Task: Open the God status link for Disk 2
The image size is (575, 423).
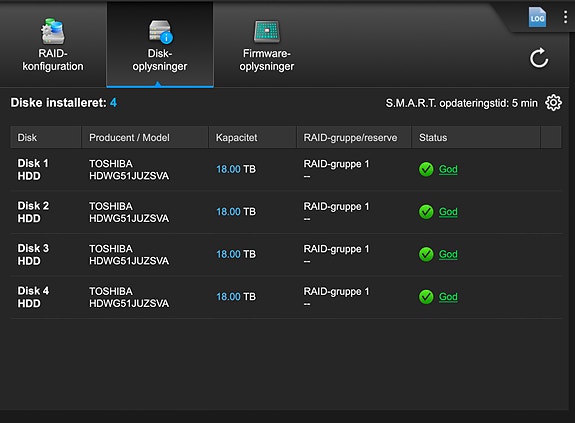Action: coord(448,212)
